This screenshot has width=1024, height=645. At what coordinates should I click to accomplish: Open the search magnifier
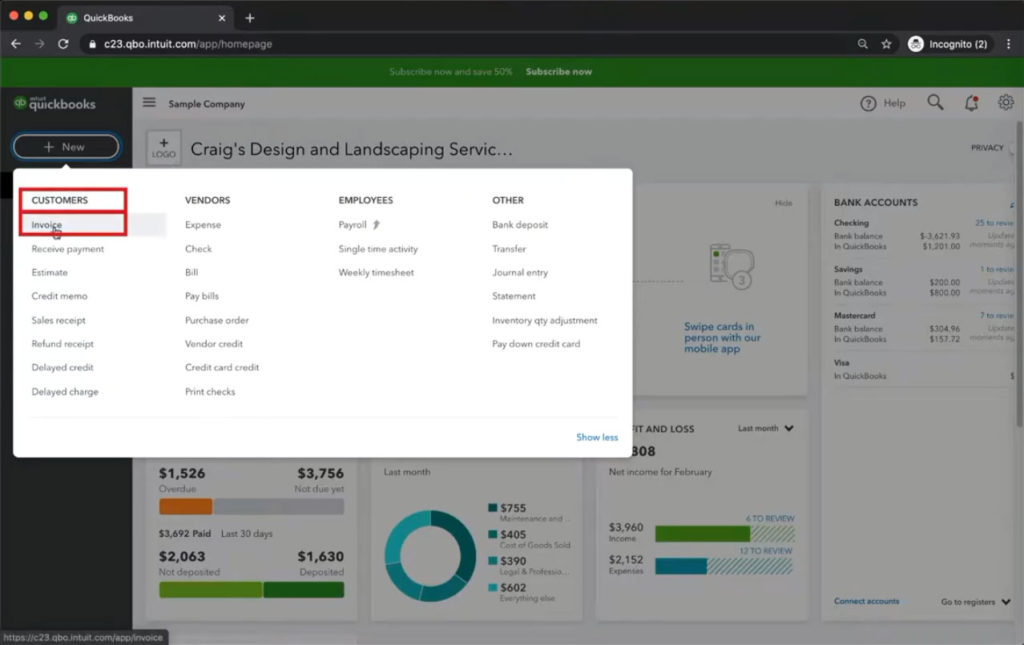click(x=934, y=102)
